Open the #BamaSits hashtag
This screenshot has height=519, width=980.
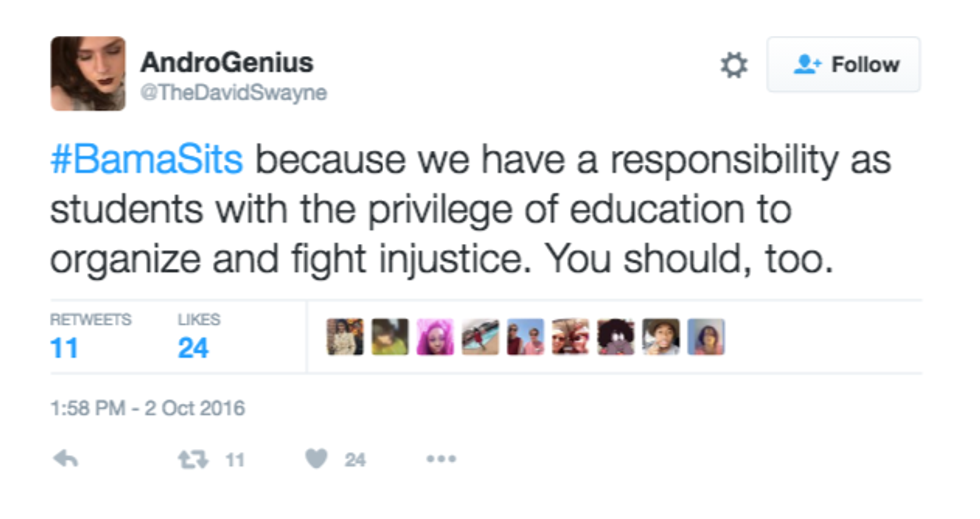(147, 159)
